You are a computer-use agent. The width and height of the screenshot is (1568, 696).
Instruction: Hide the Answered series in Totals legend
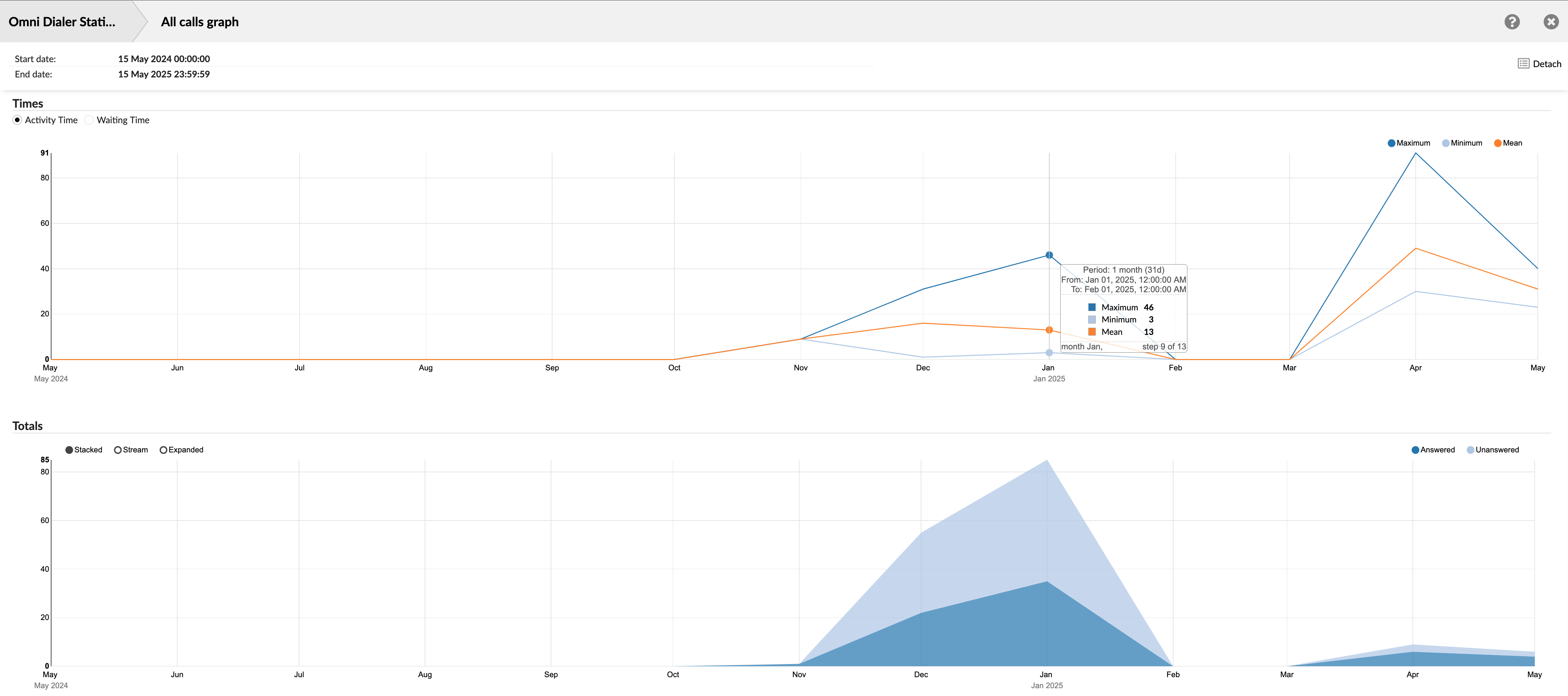(1416, 450)
